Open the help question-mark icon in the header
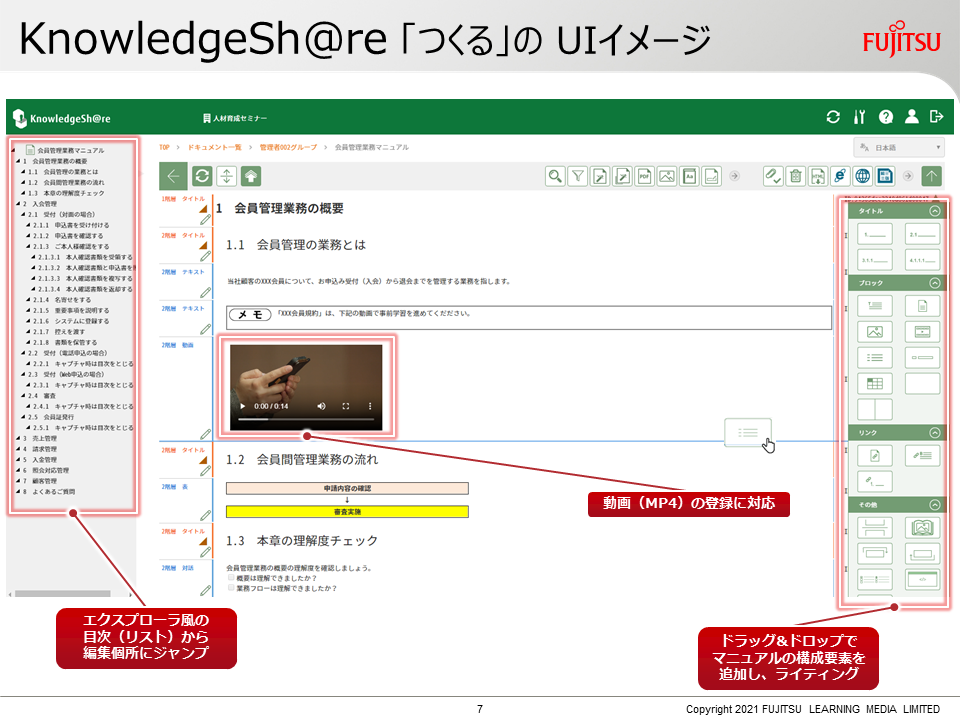Screen dimensions: 960x720 887,117
